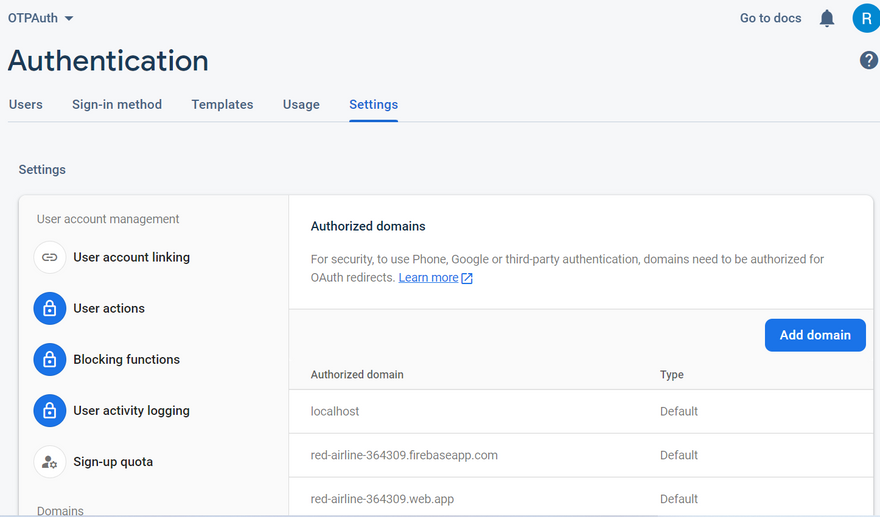Select the Usage tab
The image size is (880, 517).
point(301,104)
